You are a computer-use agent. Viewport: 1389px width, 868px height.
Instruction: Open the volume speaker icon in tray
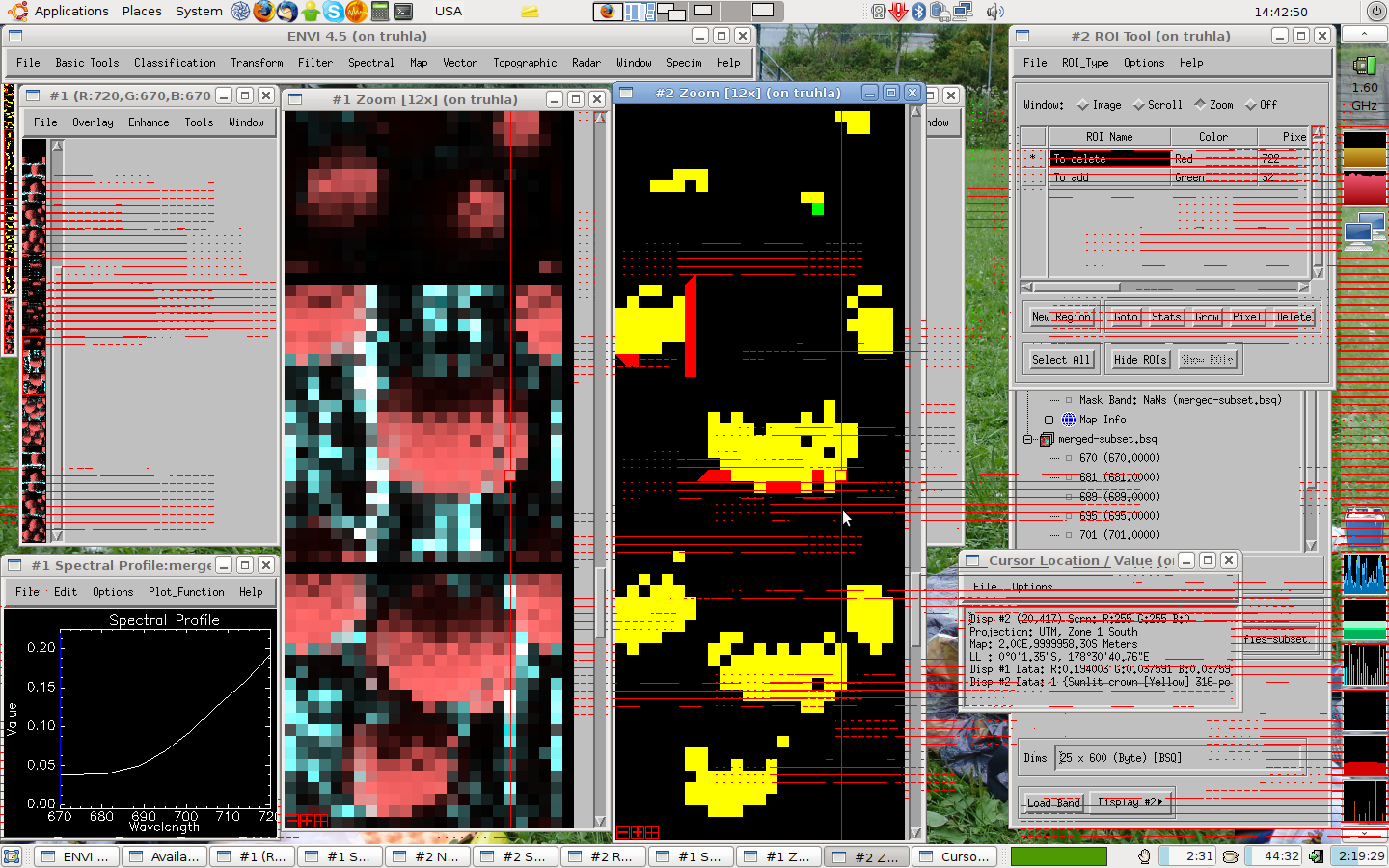(995, 12)
